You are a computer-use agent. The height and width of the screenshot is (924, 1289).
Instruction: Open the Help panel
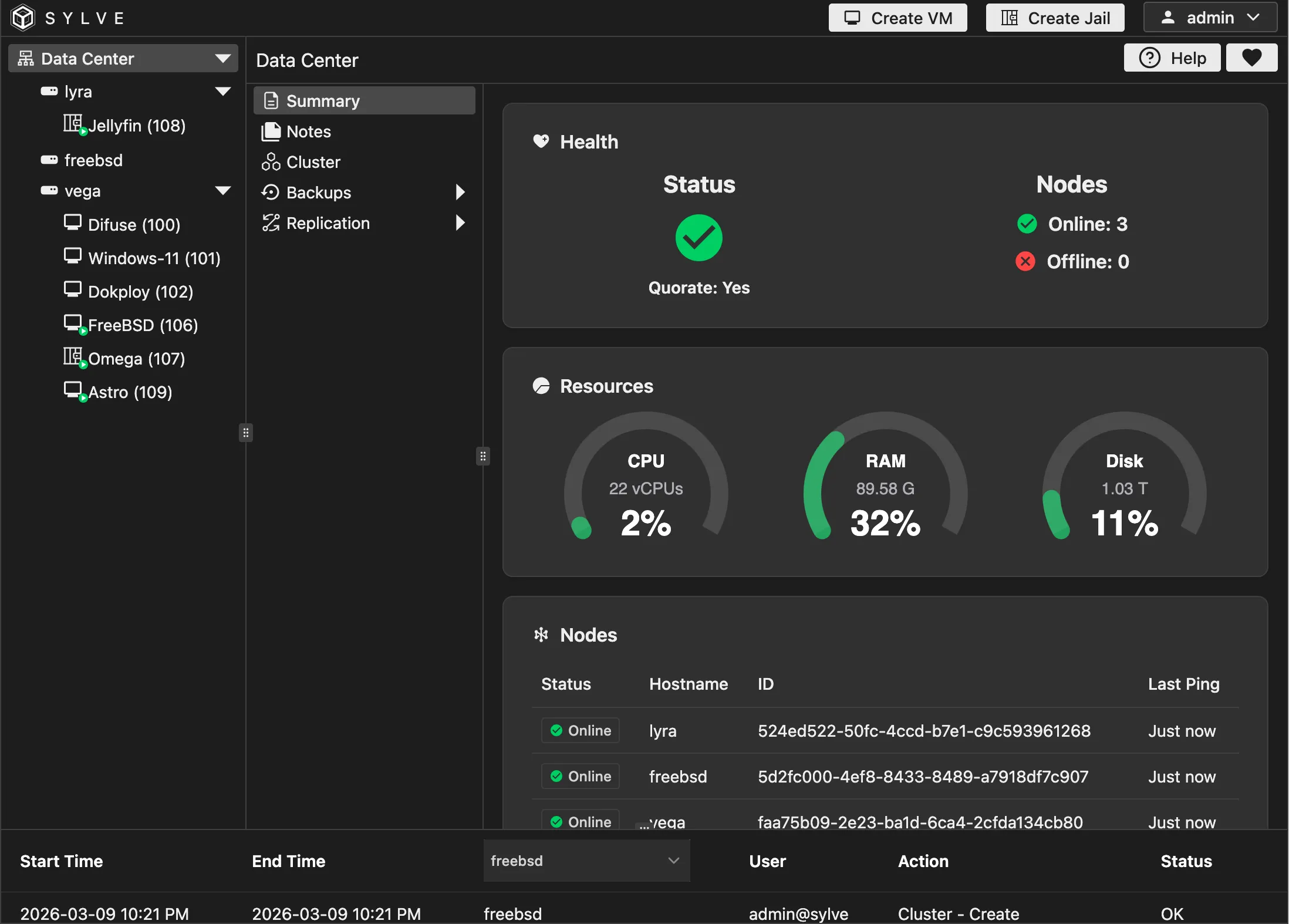pyautogui.click(x=1172, y=58)
